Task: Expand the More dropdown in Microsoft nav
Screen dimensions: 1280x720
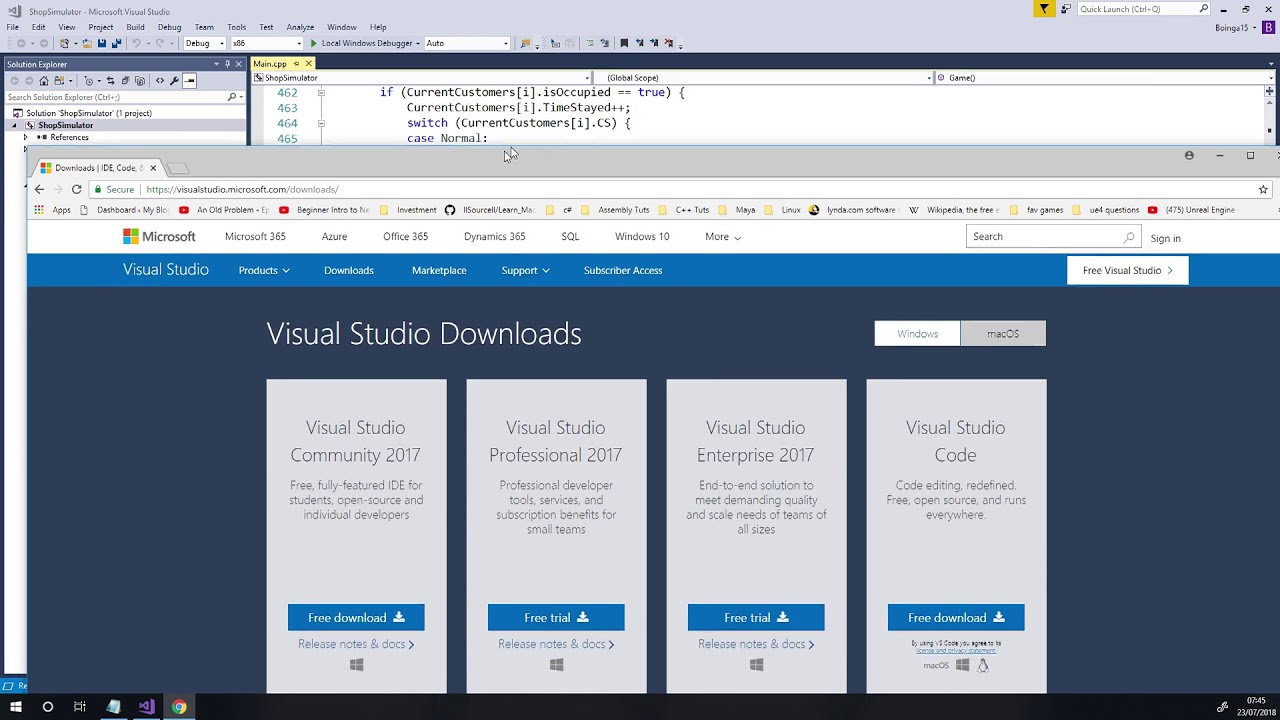Action: click(x=723, y=237)
